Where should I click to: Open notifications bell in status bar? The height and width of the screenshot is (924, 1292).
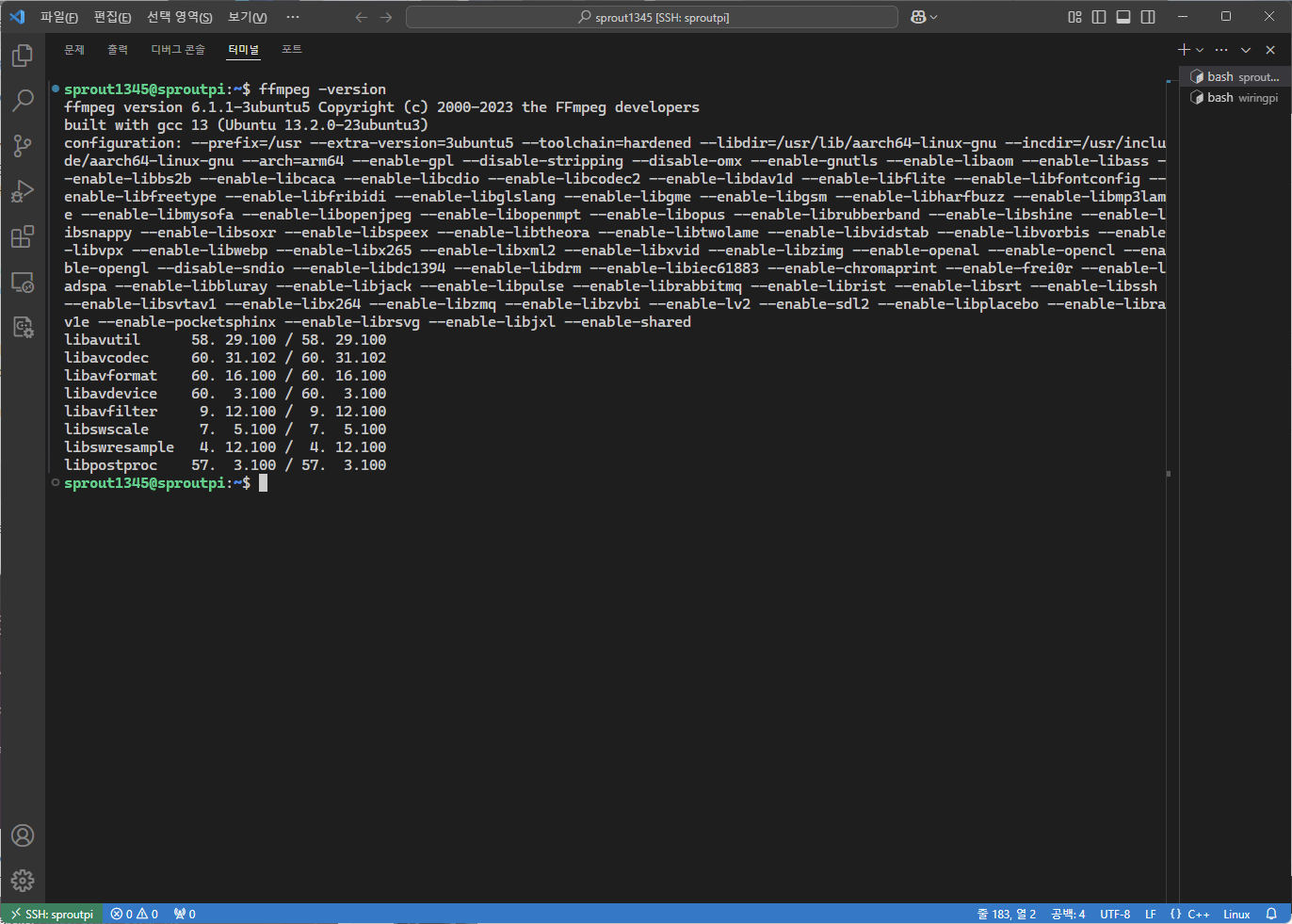click(1271, 914)
